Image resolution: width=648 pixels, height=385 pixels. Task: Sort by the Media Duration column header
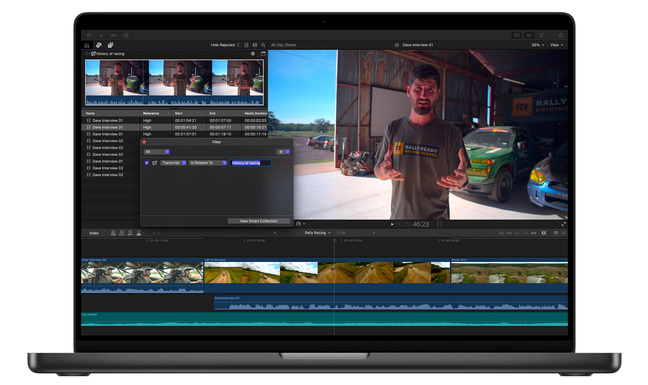(x=255, y=113)
